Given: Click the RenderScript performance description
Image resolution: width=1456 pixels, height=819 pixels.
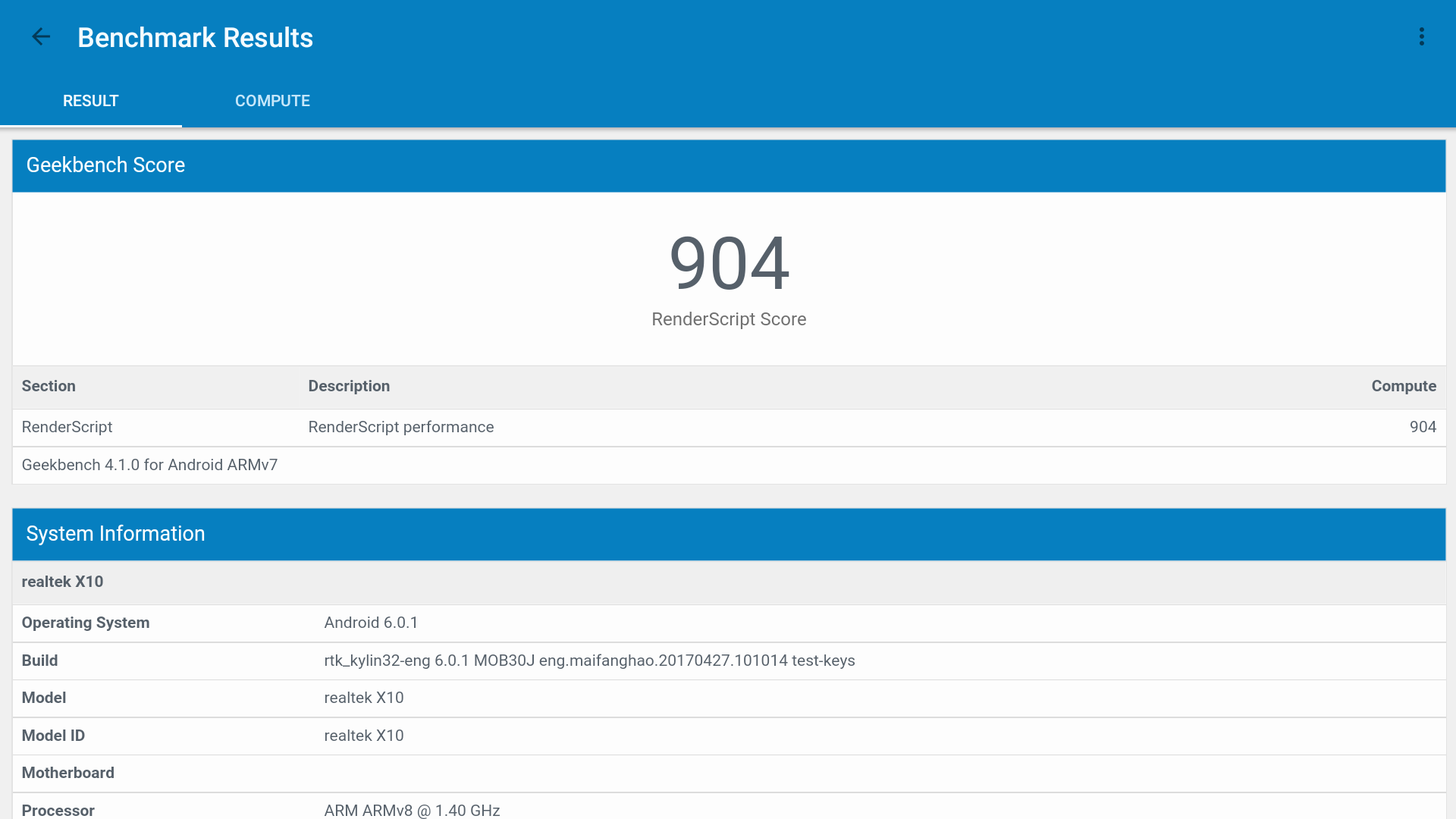Looking at the screenshot, I should pyautogui.click(x=400, y=427).
